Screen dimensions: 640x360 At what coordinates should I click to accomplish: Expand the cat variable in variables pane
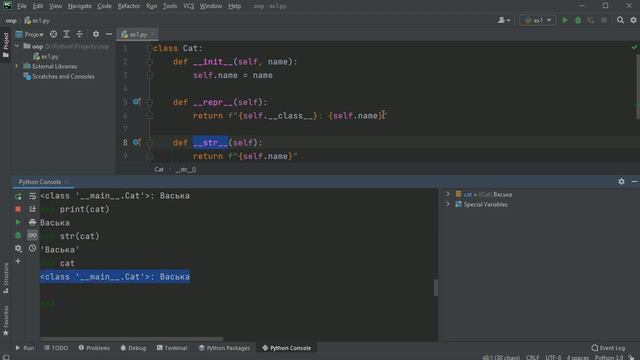click(448, 194)
